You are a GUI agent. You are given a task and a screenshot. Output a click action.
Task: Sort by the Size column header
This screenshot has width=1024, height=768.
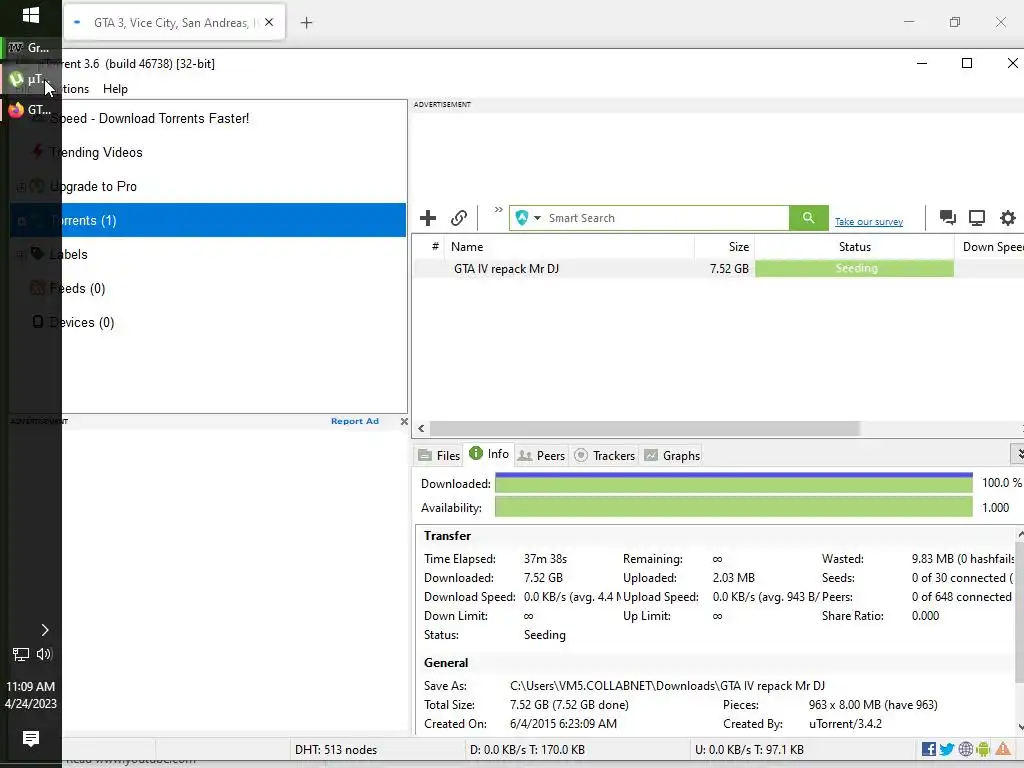[724, 247]
